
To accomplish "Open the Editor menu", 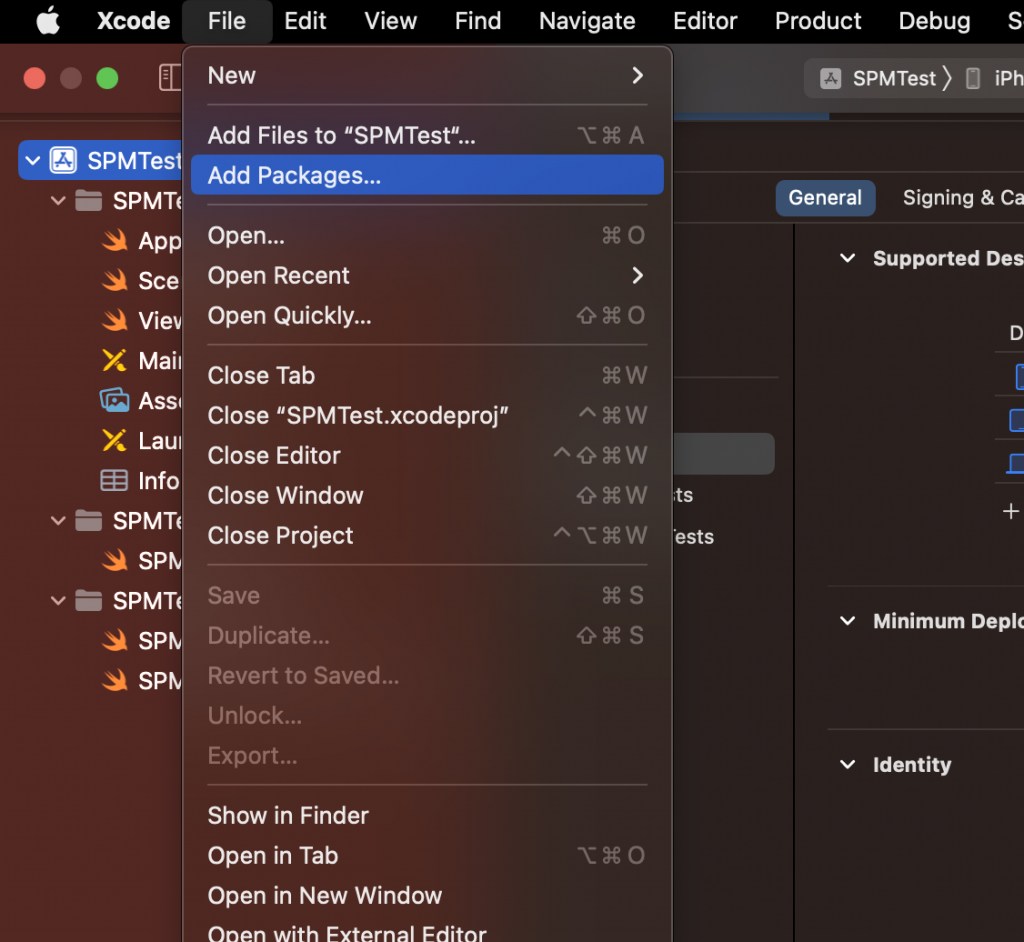I will coord(705,21).
